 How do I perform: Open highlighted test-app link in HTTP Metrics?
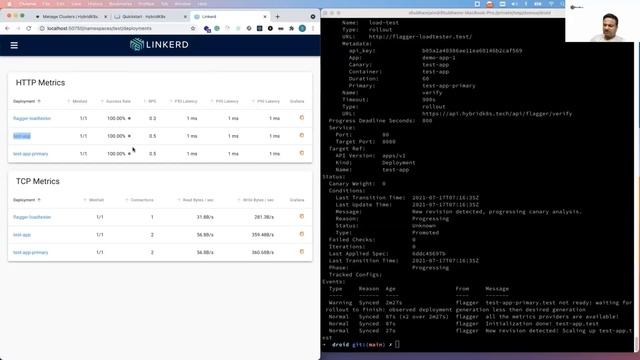pos(22,136)
